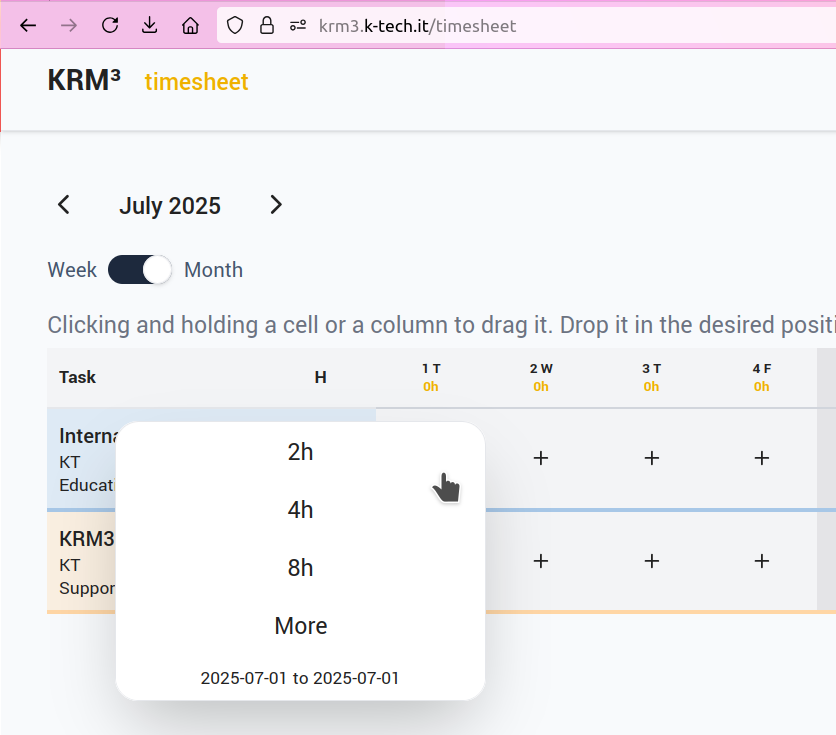Open the browser downloads icon

coord(150,26)
